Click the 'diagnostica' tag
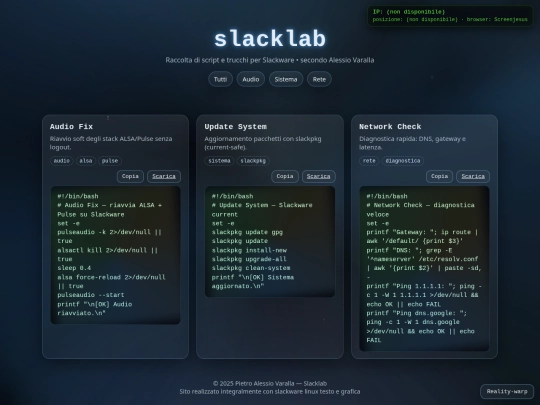Screen dimensions: 540x405 [x=403, y=161]
